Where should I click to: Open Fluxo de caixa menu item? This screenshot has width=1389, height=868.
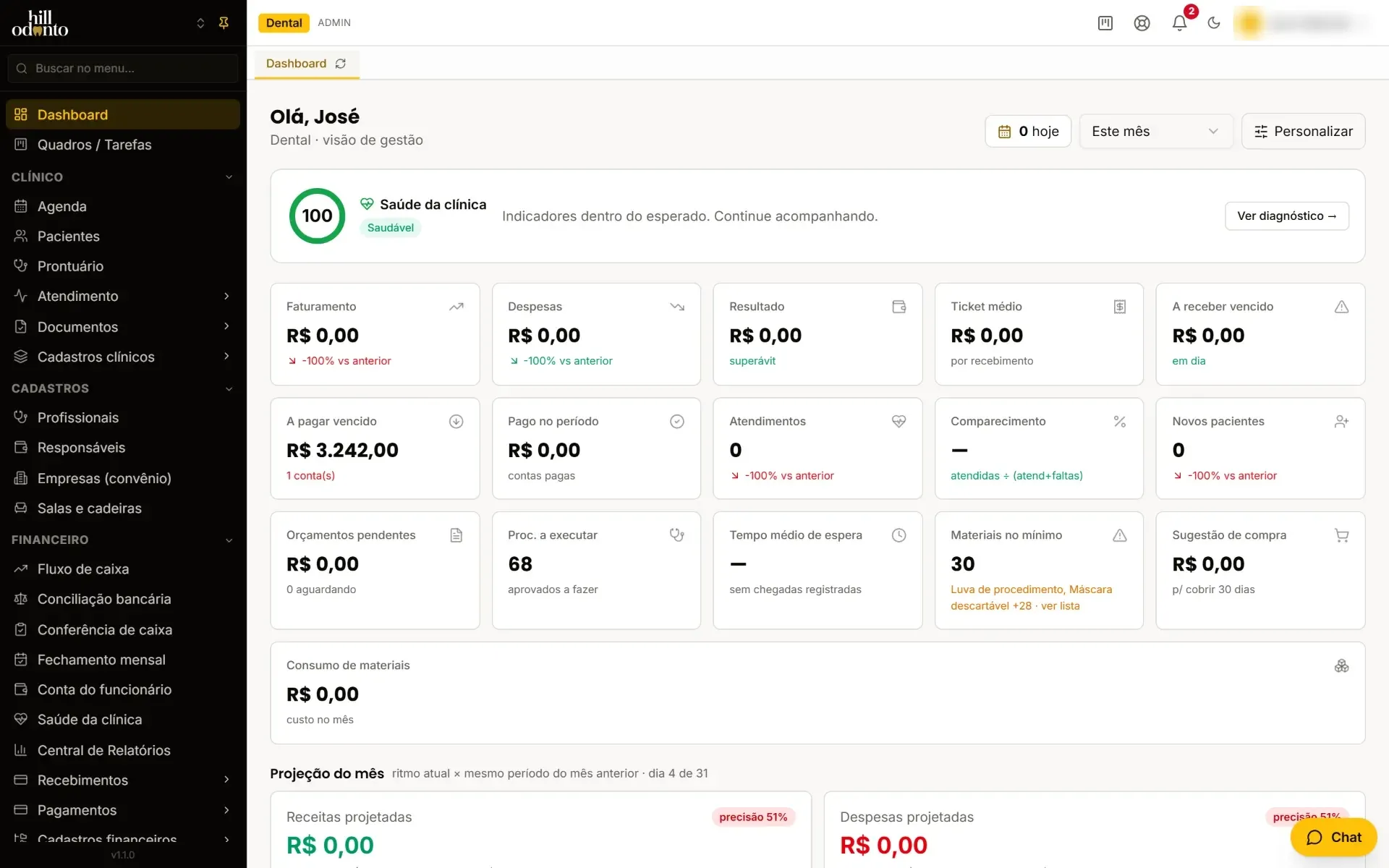122,569
